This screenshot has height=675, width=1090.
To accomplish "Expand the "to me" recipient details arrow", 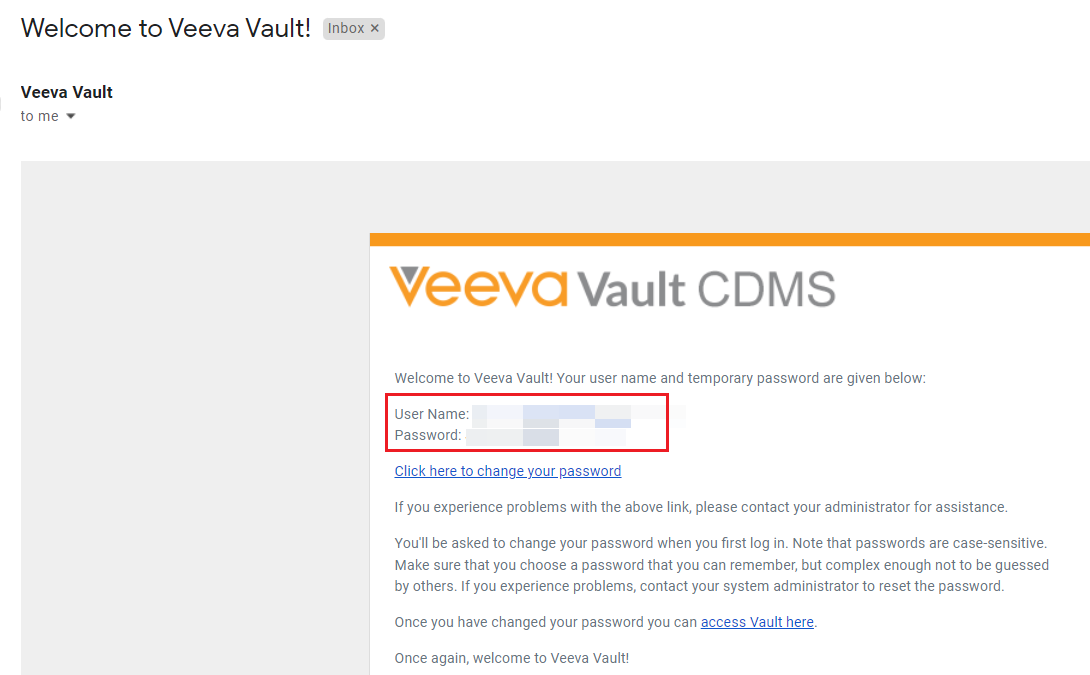I will pos(71,117).
